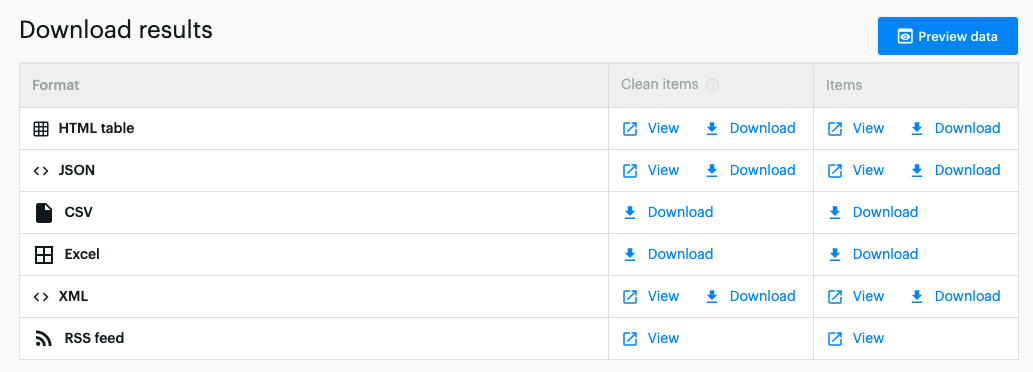Click the help icon next to Clean items
The height and width of the screenshot is (372, 1033).
712,85
